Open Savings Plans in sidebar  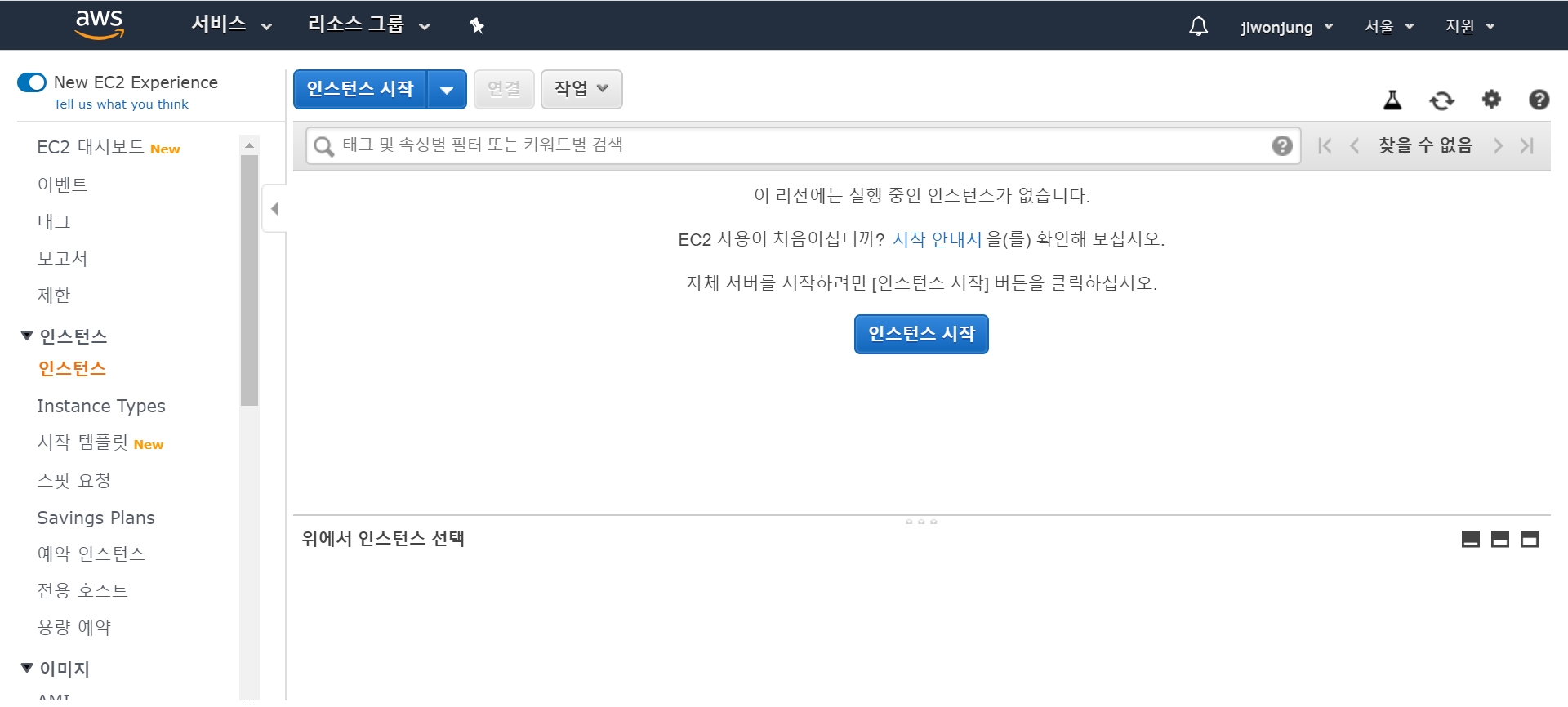[96, 518]
